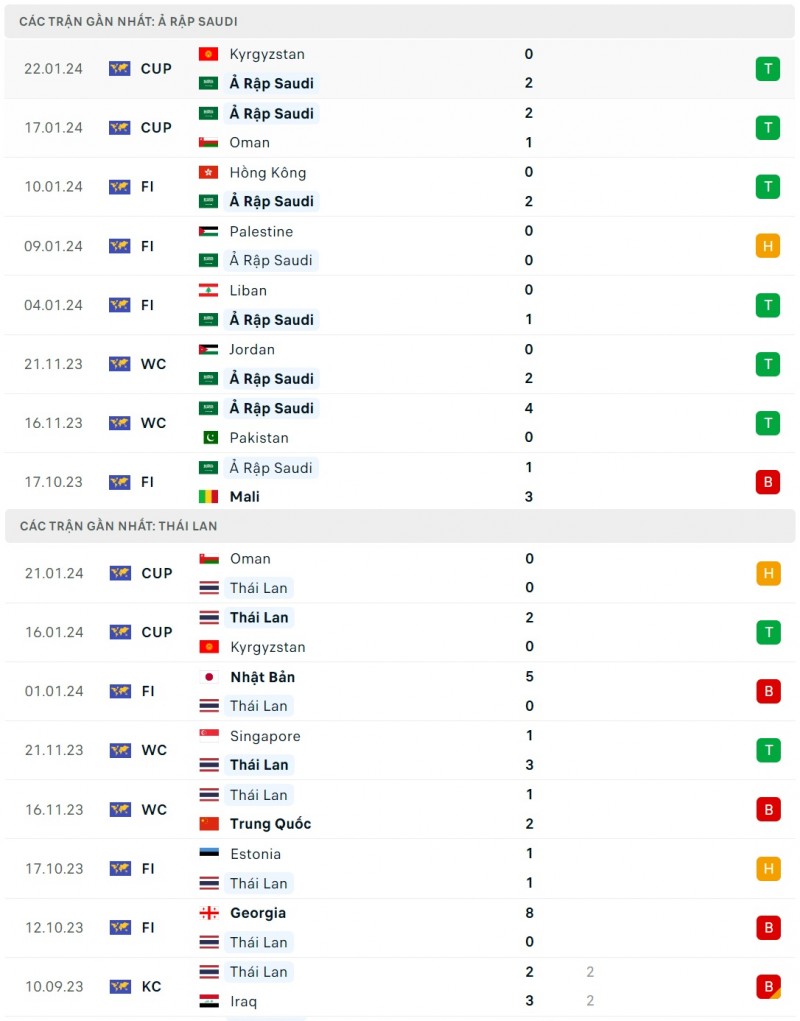The height and width of the screenshot is (1021, 800).
Task: Click the KC competition label on 10.09.23
Action: coord(151,986)
